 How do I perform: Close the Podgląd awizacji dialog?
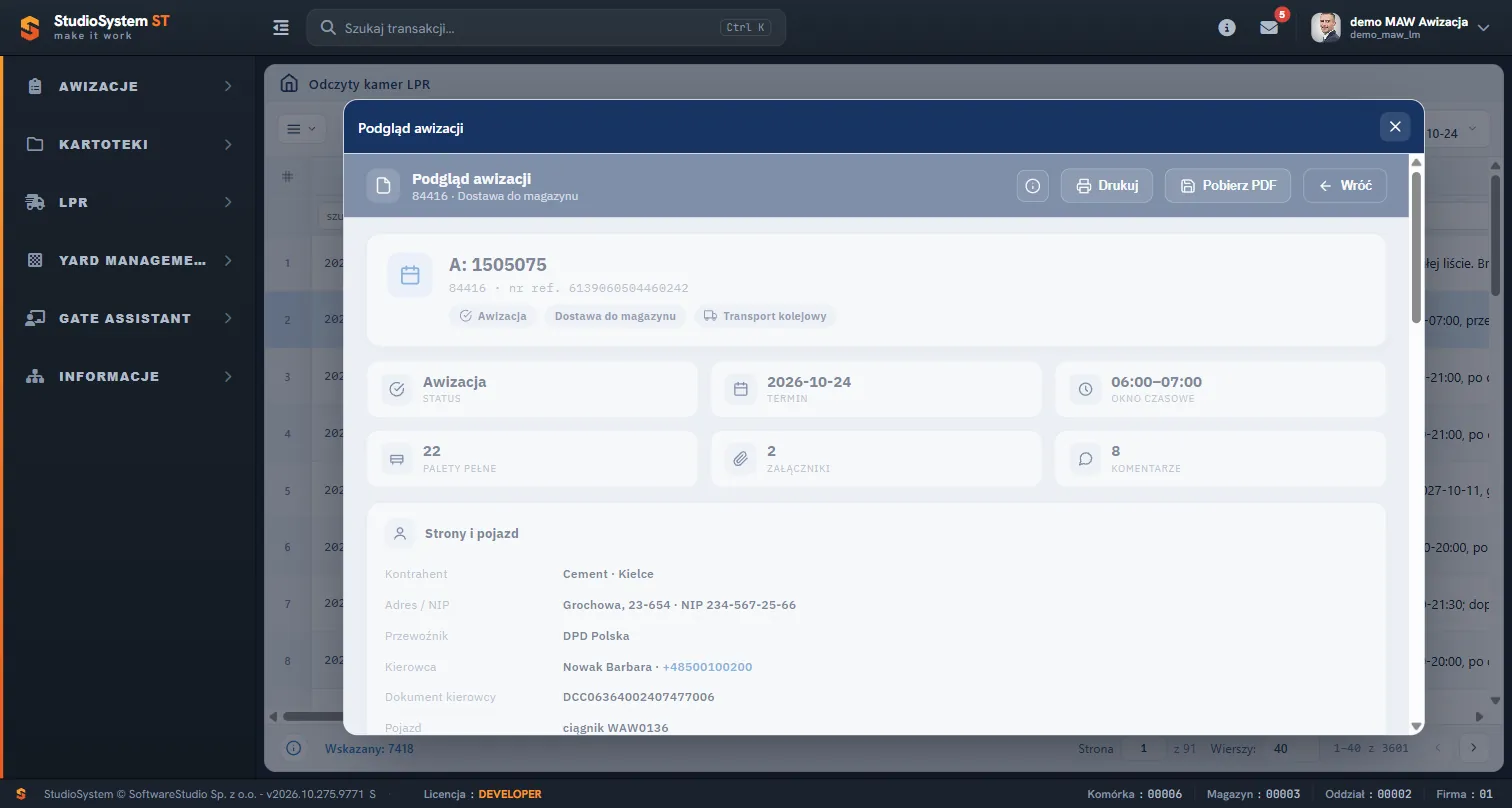click(1395, 127)
